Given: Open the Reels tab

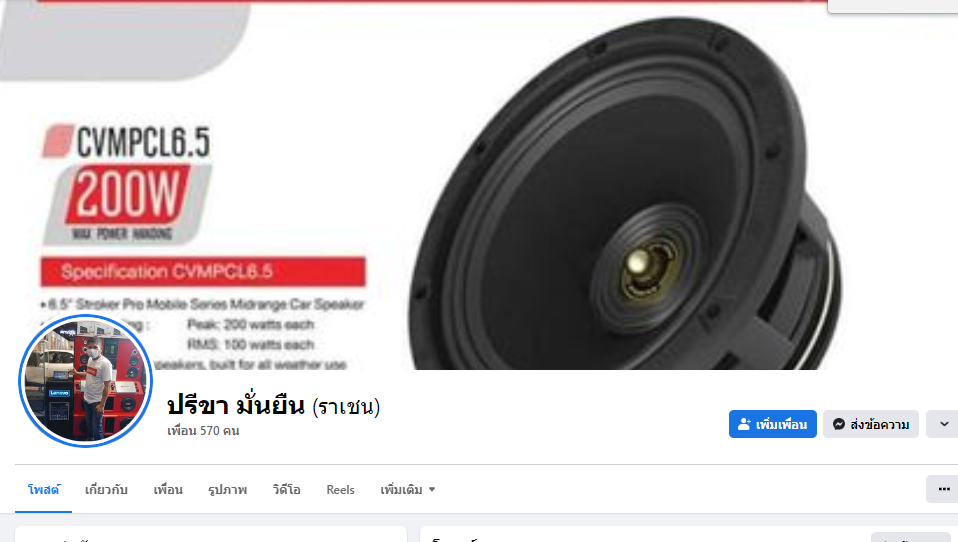Looking at the screenshot, I should pos(340,489).
